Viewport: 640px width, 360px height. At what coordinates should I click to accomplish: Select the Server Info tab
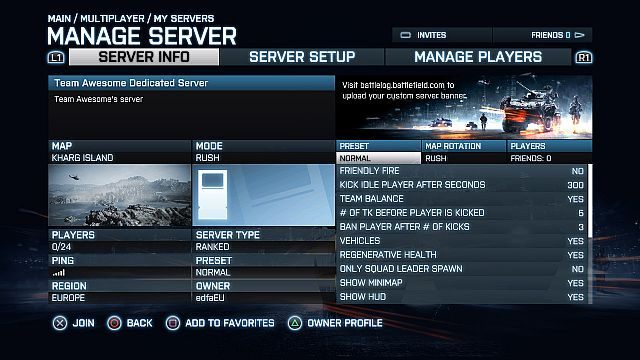point(144,57)
